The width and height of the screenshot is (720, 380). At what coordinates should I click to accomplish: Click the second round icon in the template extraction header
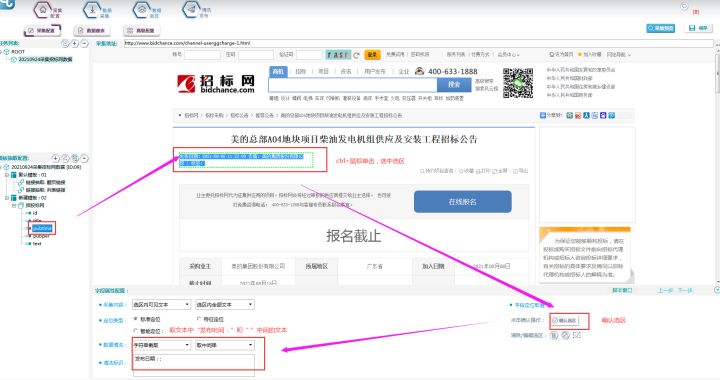click(x=65, y=158)
